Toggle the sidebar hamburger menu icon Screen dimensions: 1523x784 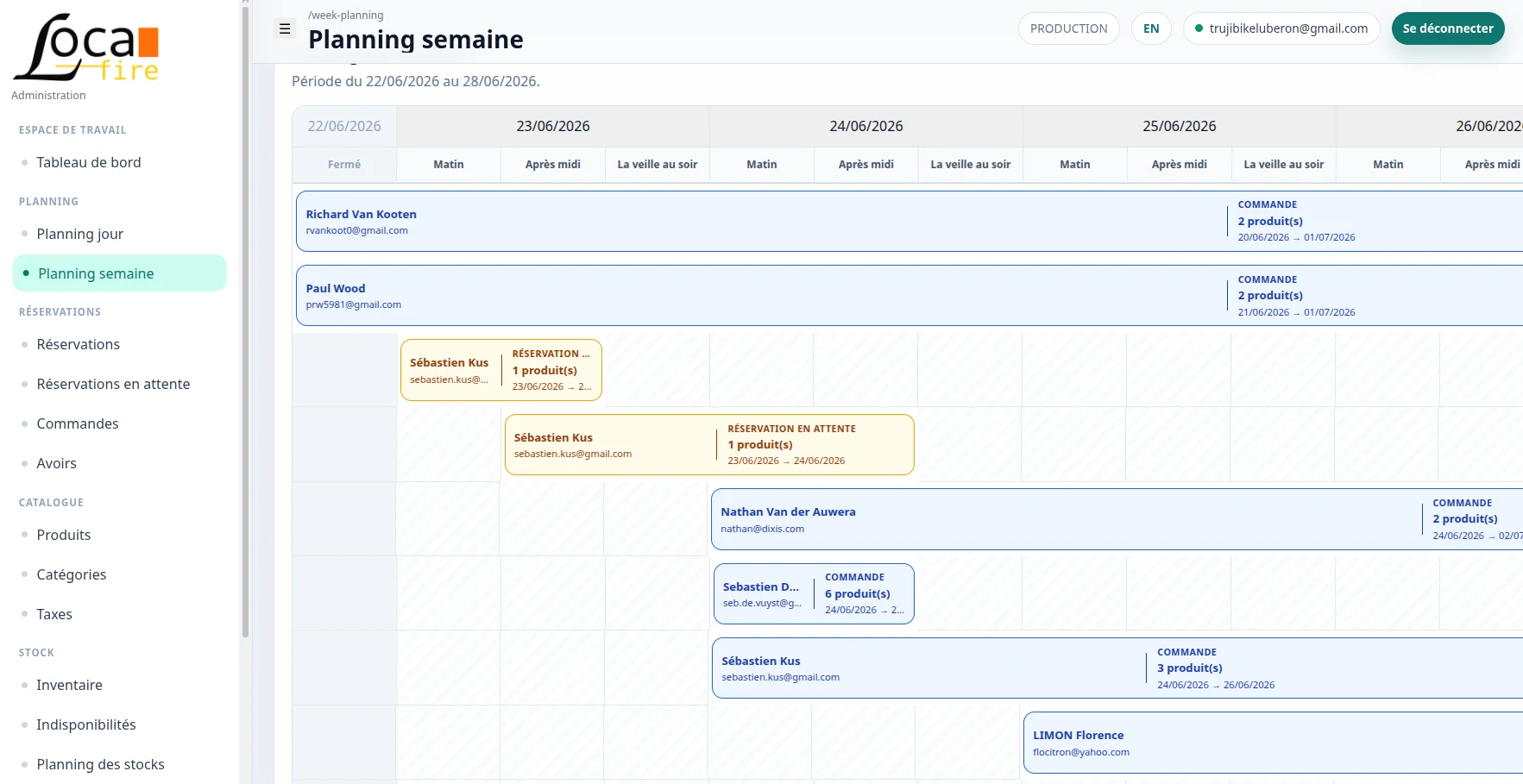click(x=285, y=28)
